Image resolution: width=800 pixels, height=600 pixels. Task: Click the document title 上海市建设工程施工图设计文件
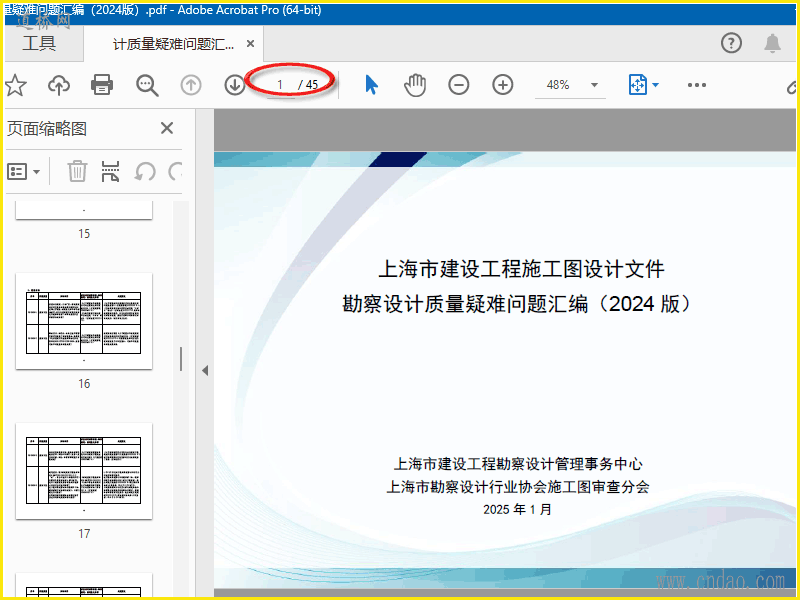tap(521, 269)
